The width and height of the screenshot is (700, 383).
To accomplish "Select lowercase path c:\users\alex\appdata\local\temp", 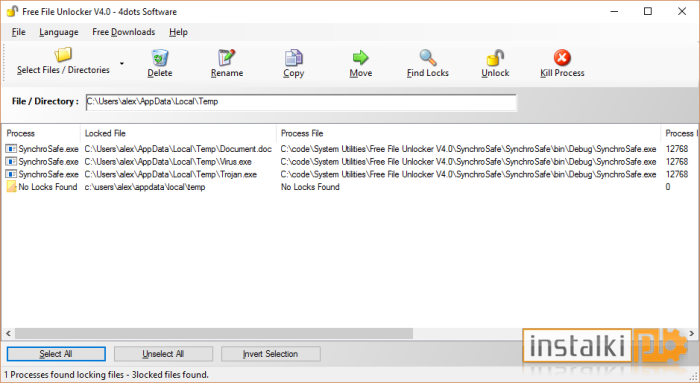I will pos(145,187).
